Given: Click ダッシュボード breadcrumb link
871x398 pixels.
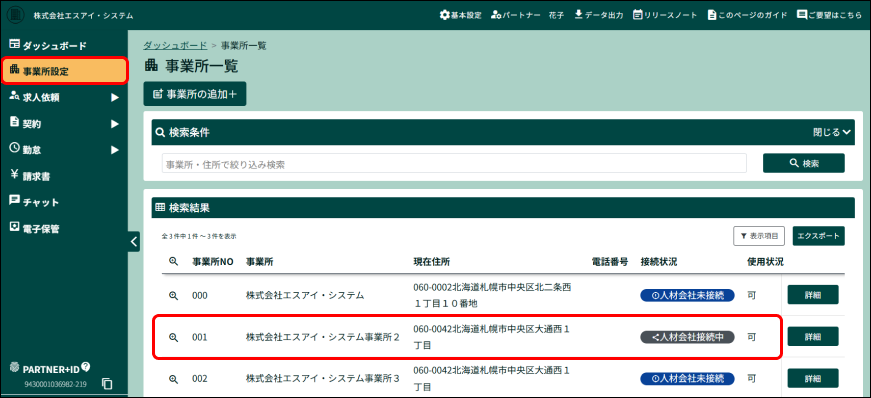Looking at the screenshot, I should (175, 46).
